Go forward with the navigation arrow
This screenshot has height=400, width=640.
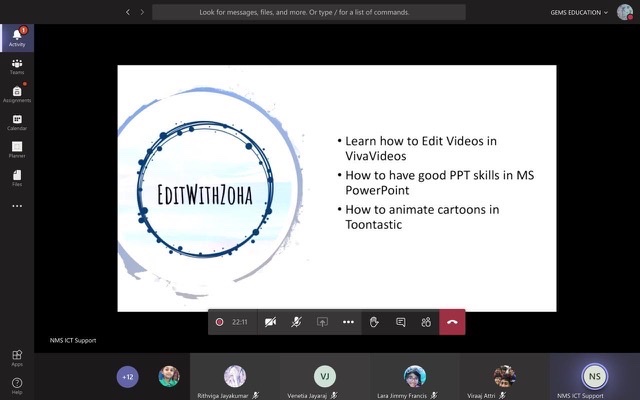tap(142, 12)
